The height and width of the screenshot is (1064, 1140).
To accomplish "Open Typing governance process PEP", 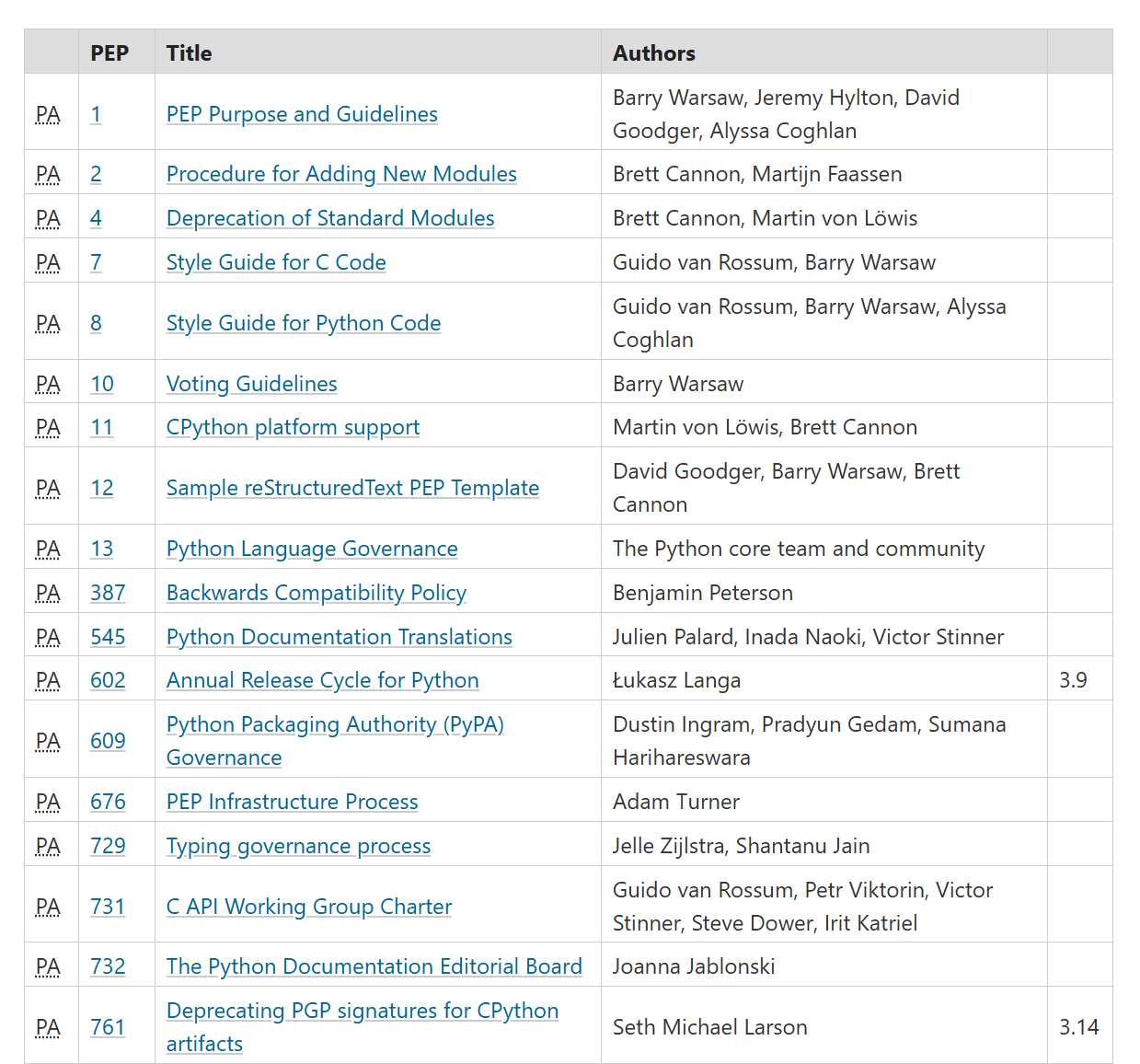I will (x=298, y=846).
